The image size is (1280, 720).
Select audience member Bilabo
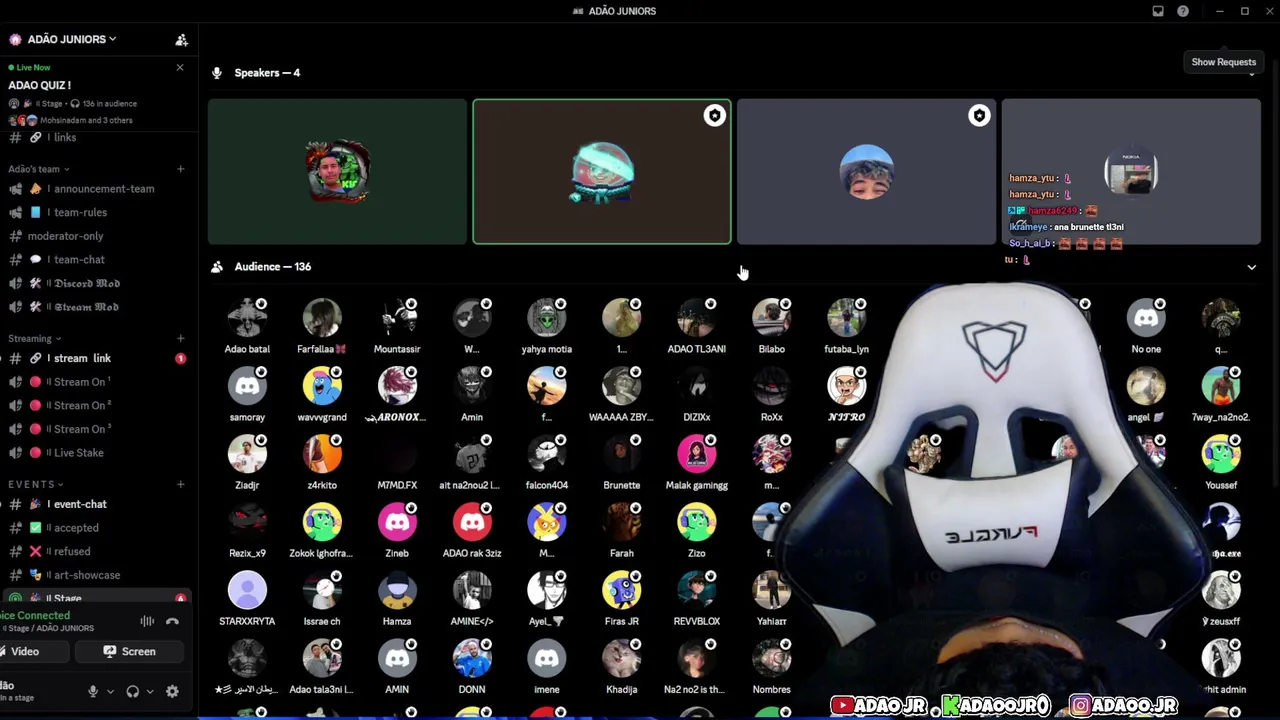tap(772, 327)
